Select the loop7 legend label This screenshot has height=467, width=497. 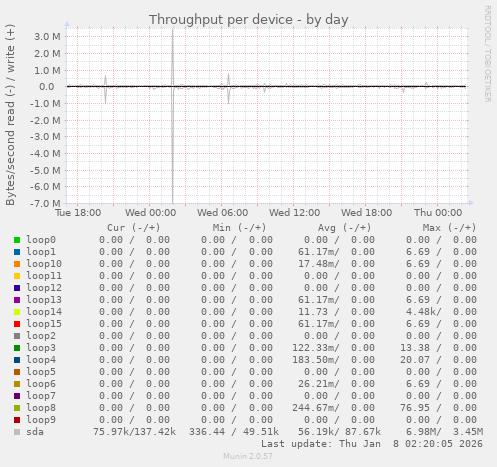click(41, 396)
